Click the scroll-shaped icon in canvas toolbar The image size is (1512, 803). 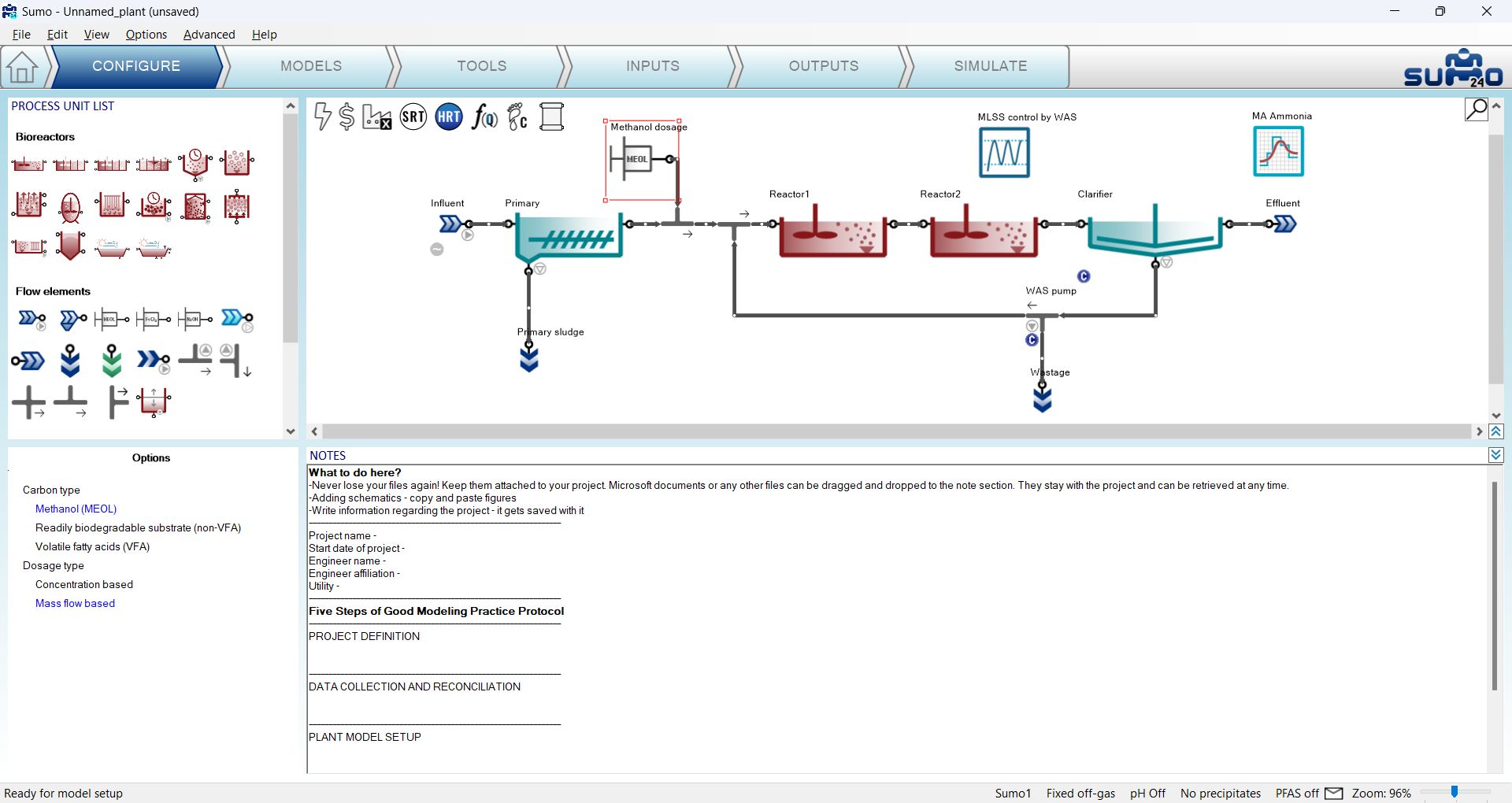click(x=552, y=117)
